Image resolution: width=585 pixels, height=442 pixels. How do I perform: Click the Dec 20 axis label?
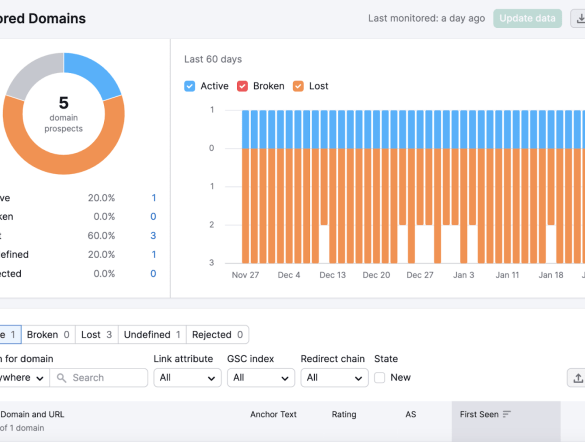pos(376,275)
